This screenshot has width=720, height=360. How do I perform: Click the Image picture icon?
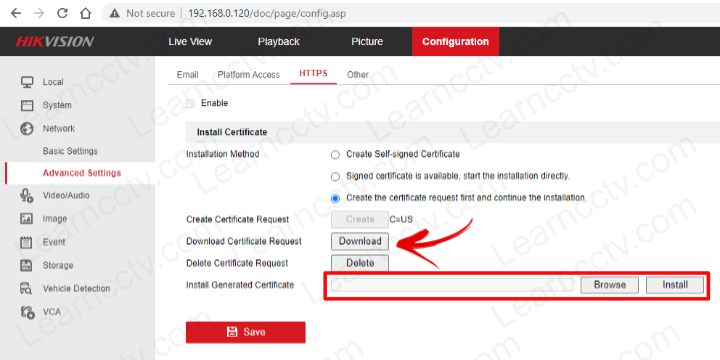(x=27, y=219)
